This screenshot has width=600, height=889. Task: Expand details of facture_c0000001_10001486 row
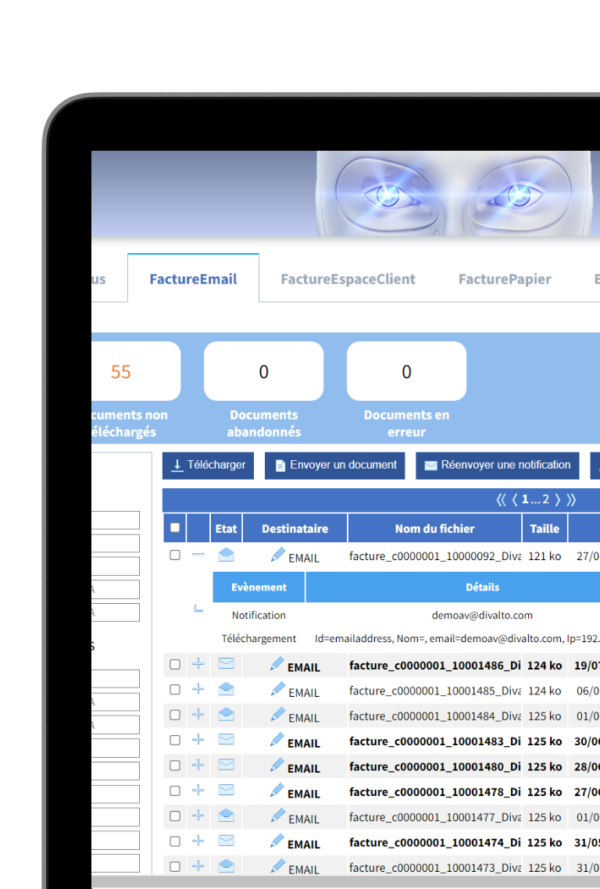(198, 663)
